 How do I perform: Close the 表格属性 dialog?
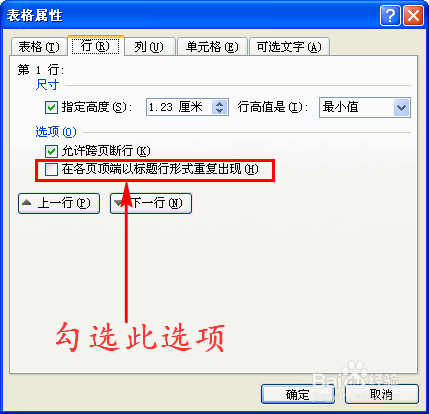(413, 15)
